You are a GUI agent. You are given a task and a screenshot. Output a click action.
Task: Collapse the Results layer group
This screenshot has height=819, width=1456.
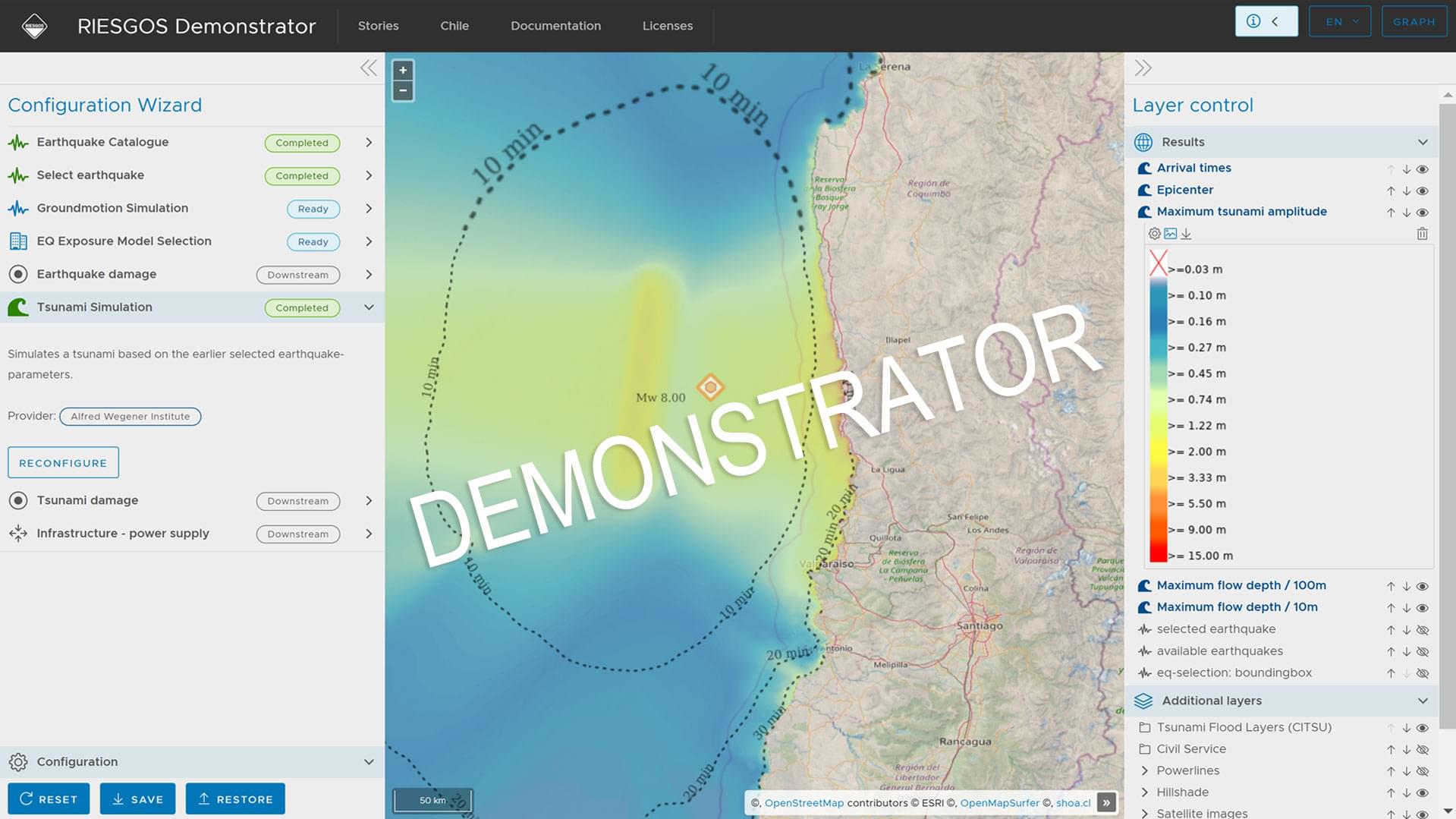pos(1423,142)
